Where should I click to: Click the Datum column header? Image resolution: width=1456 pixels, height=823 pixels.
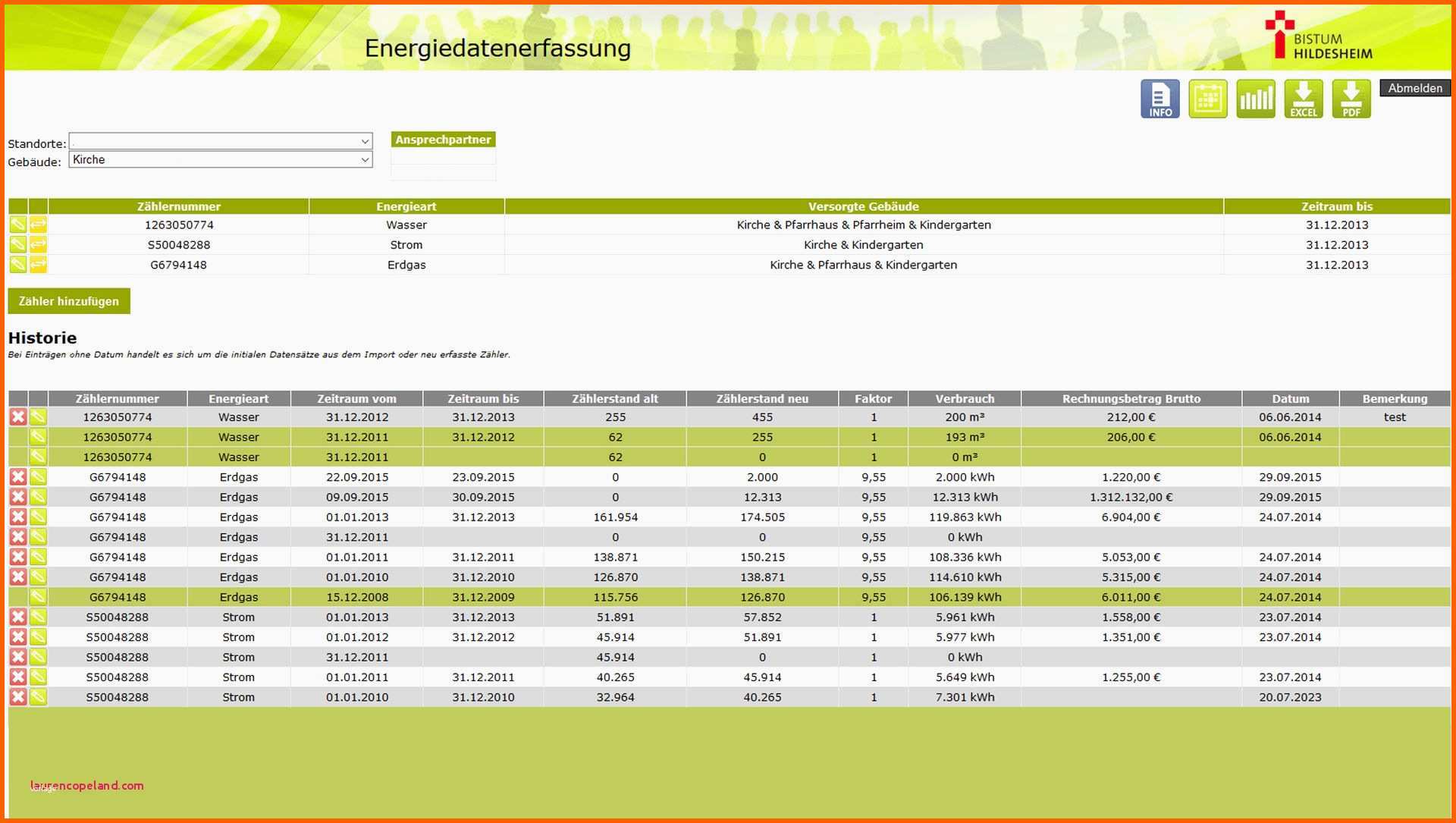(x=1290, y=398)
